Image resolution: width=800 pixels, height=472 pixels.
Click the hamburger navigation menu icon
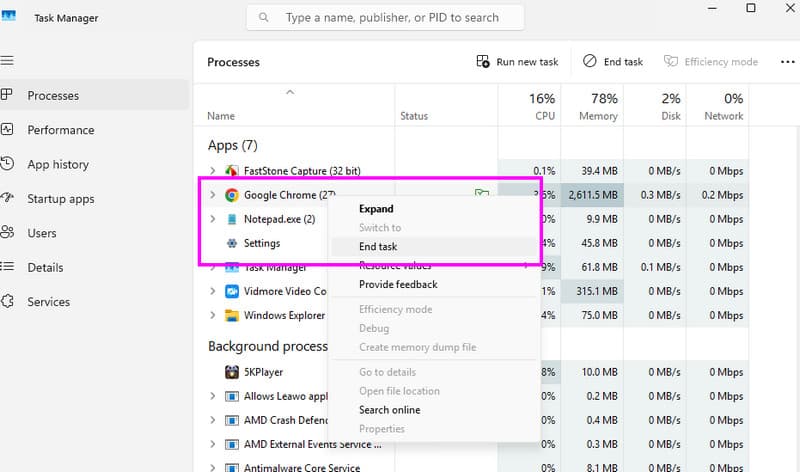pos(7,61)
